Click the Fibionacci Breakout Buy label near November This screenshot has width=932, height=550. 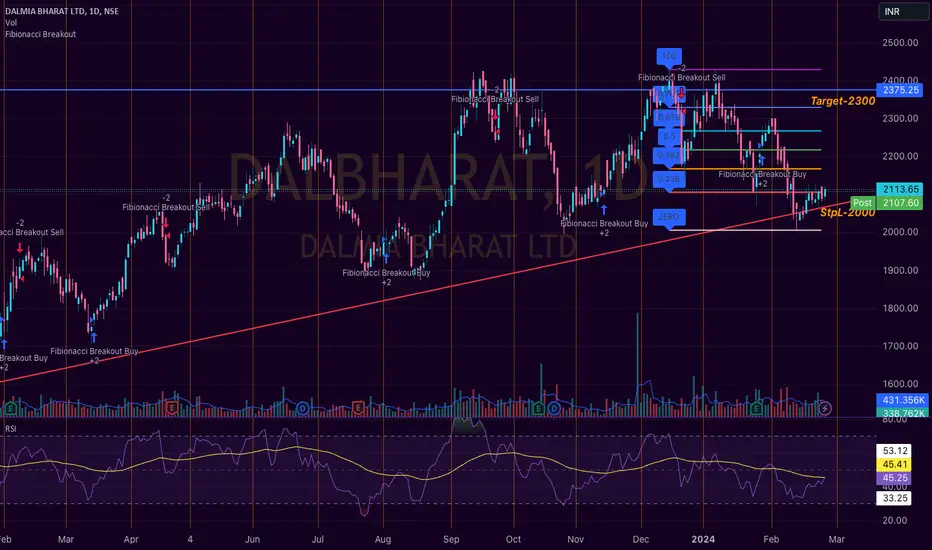point(604,224)
